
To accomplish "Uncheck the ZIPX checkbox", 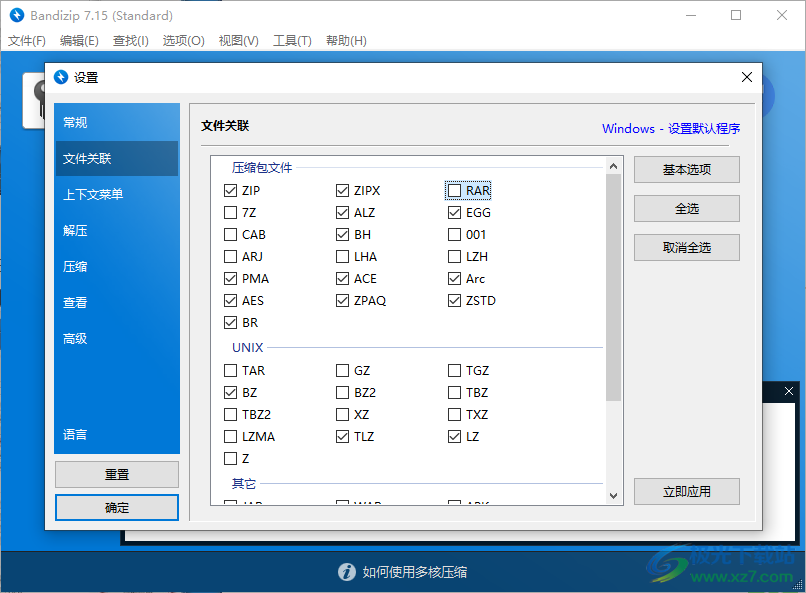I will 342,191.
